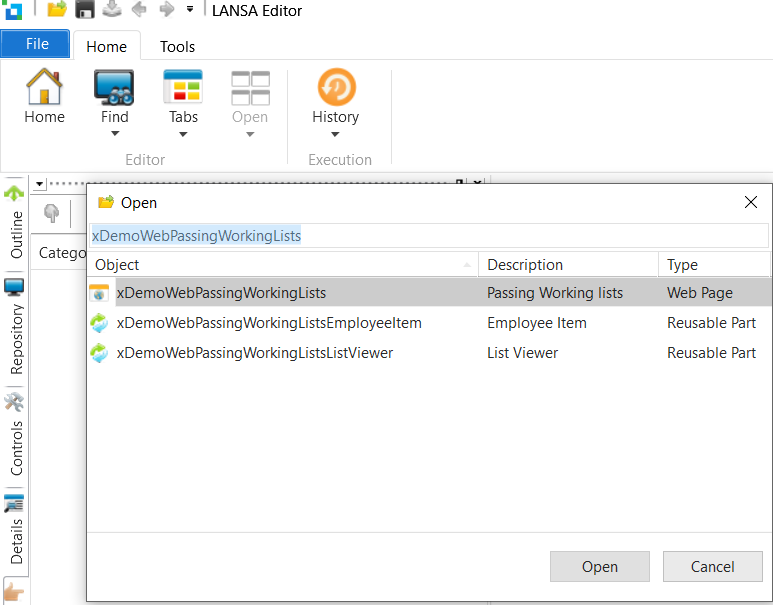Expand the History dropdown arrow
The image size is (773, 605).
click(335, 134)
